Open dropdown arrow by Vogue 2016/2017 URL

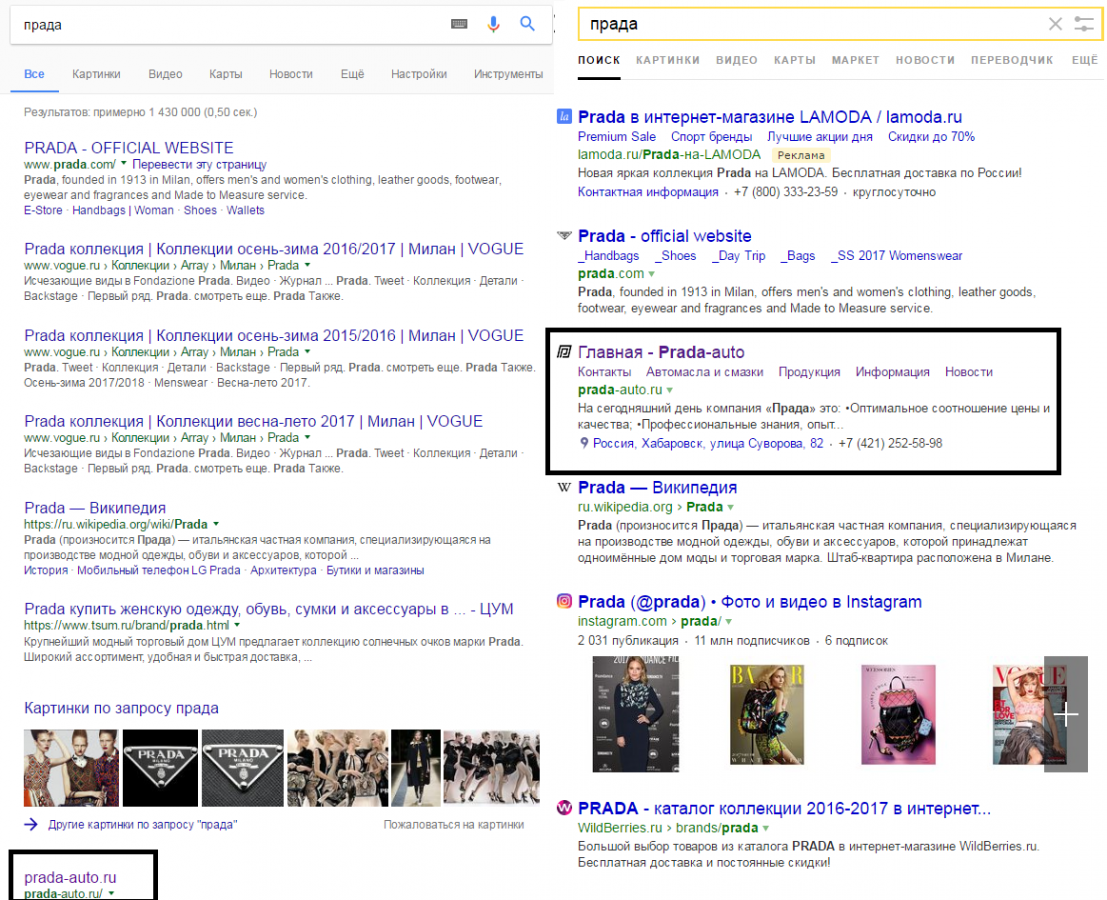(x=307, y=265)
